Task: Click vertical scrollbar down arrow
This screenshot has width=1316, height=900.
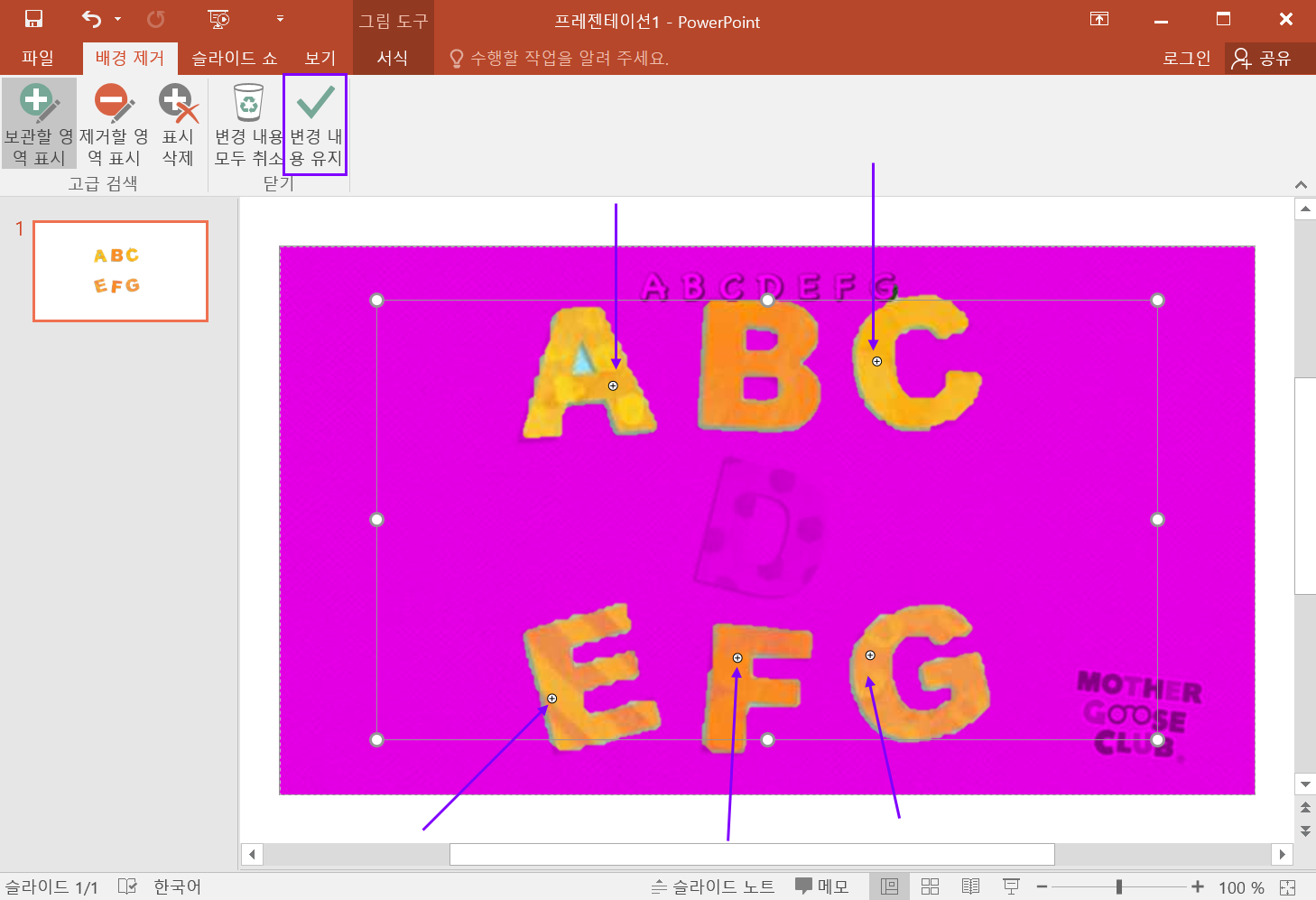Action: [x=1305, y=784]
